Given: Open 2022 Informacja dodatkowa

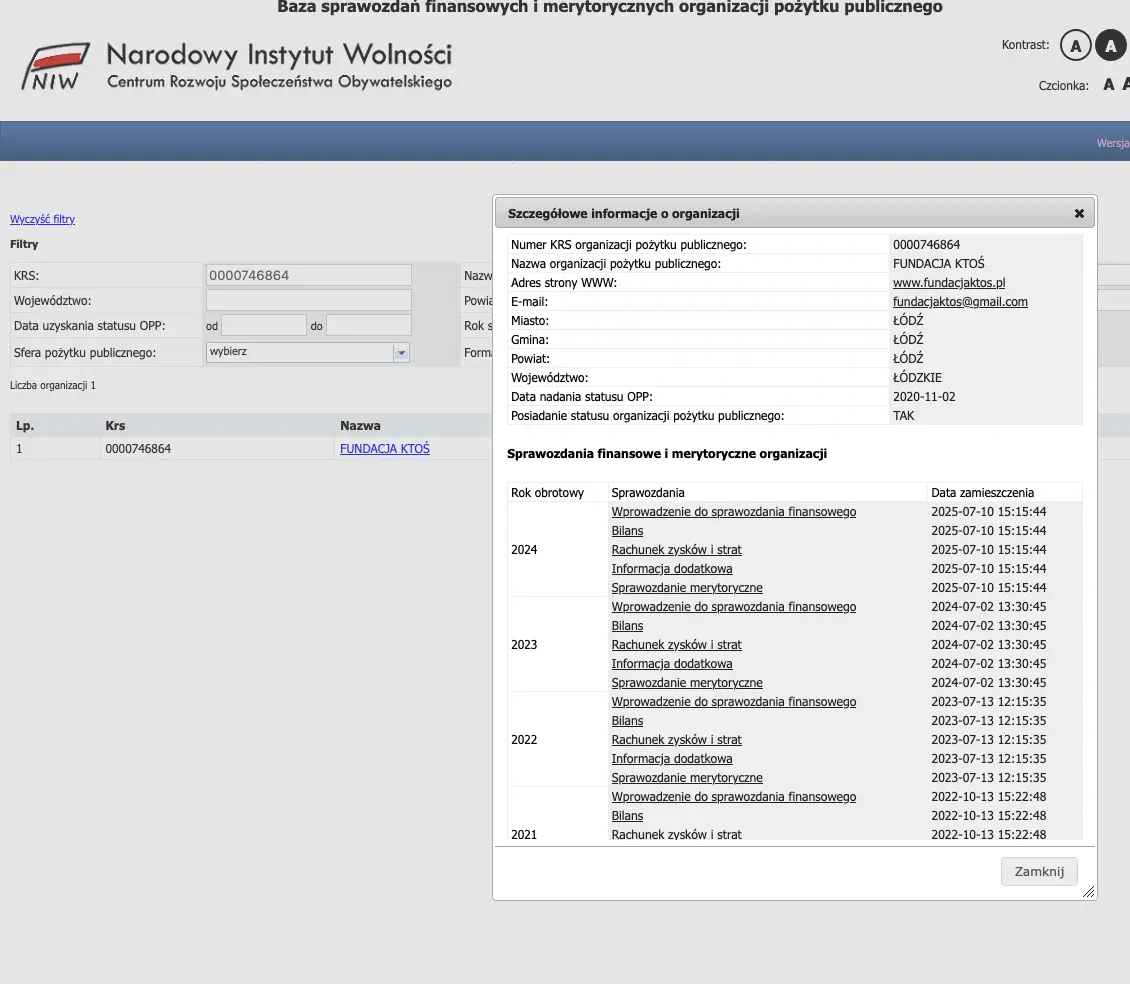Looking at the screenshot, I should click(x=672, y=759).
